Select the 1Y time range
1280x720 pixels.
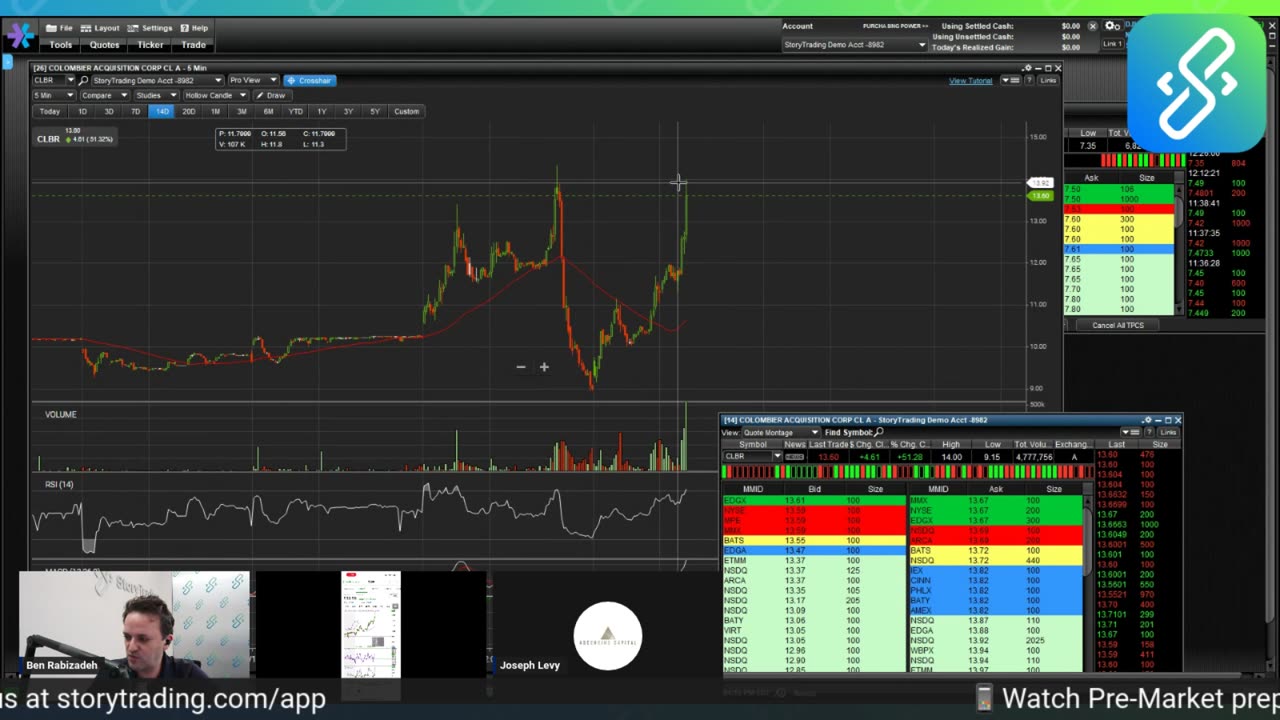pos(321,111)
